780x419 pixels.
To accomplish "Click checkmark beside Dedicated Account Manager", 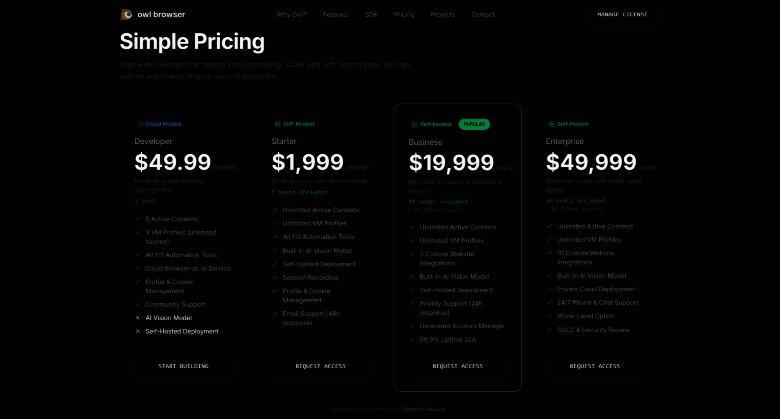I will click(412, 326).
